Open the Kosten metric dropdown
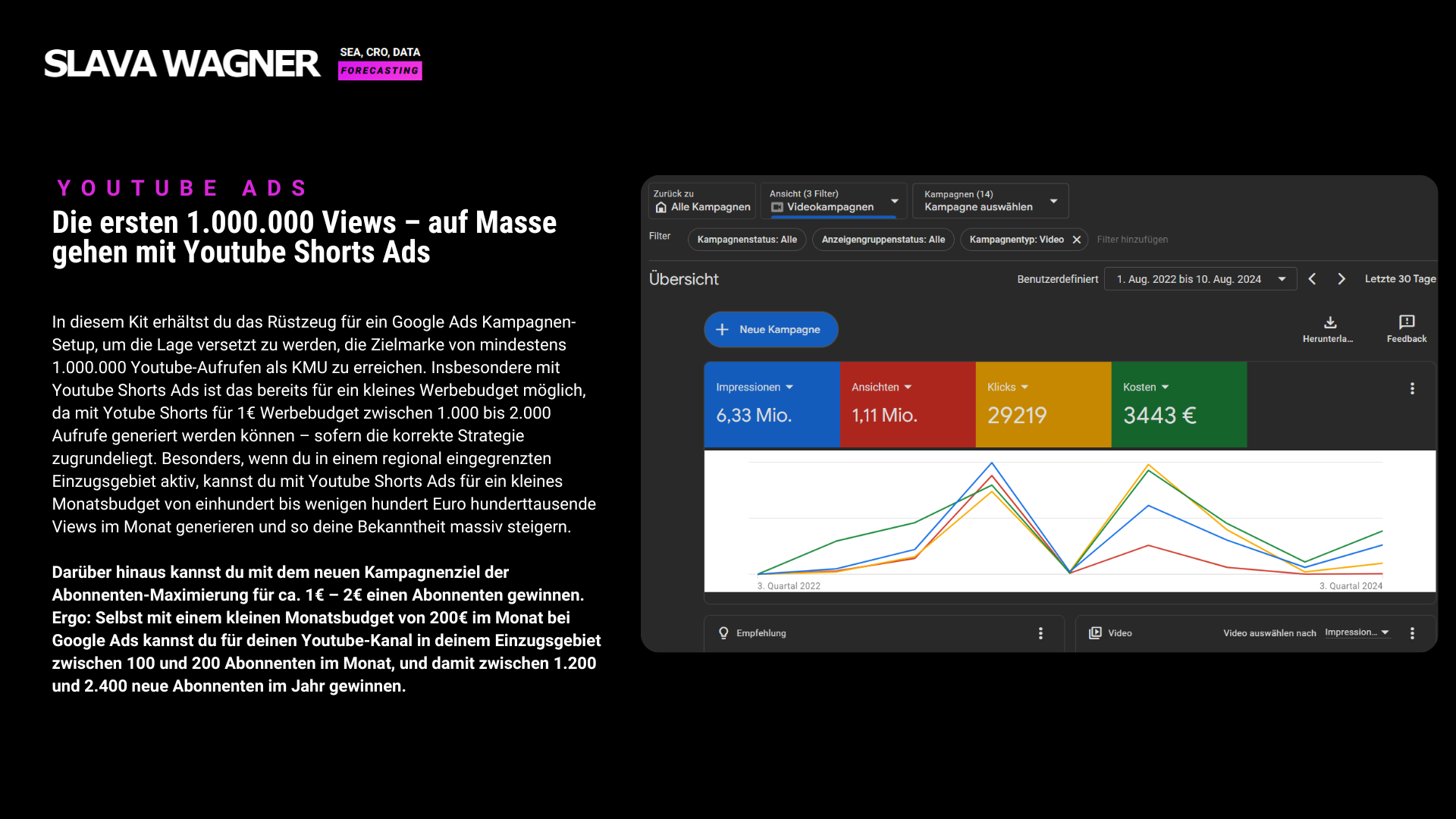The image size is (1456, 819). 1165,388
